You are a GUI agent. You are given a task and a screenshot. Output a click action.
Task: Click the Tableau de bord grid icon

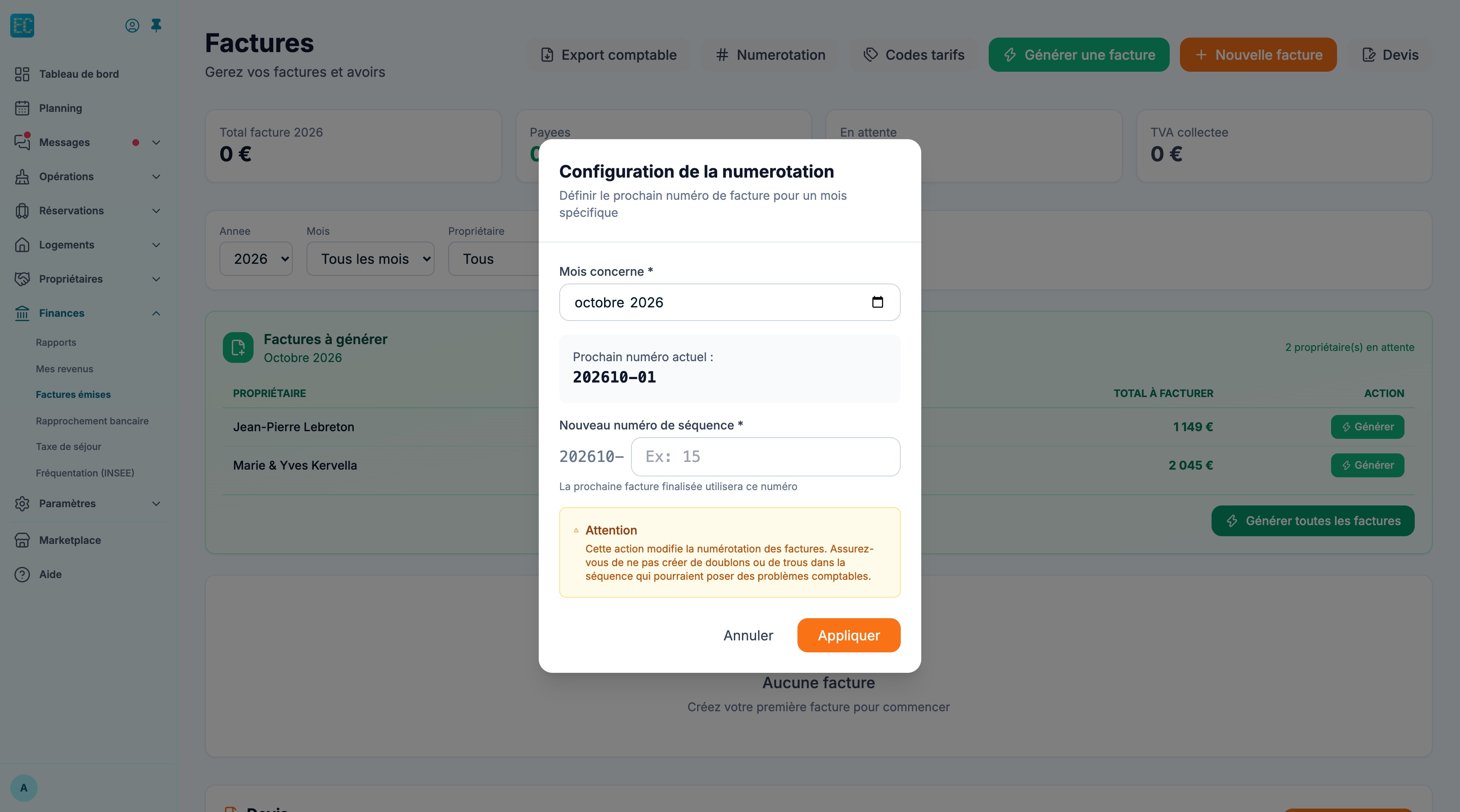[22, 74]
